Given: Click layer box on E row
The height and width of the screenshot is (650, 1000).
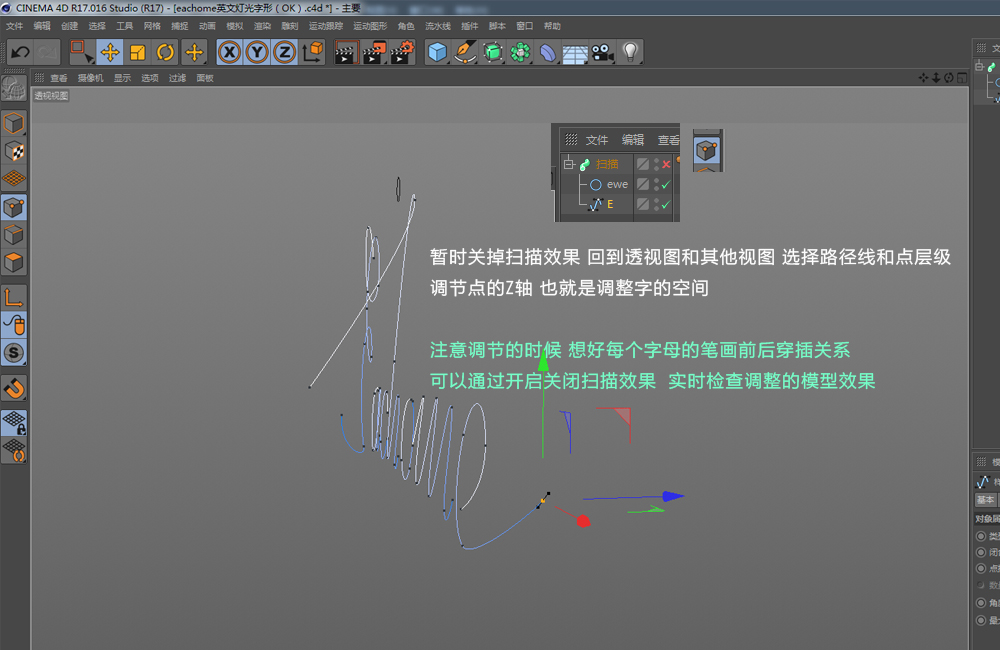Looking at the screenshot, I should 643,204.
